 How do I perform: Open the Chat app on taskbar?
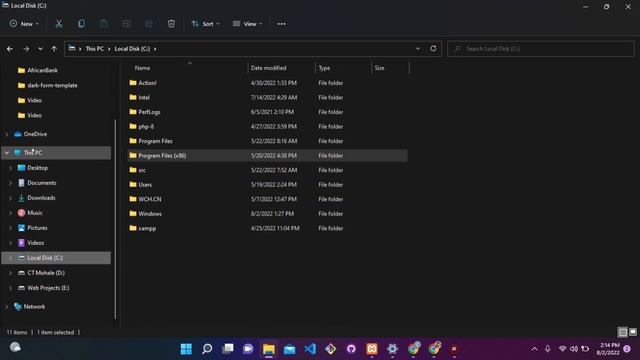pos(248,349)
